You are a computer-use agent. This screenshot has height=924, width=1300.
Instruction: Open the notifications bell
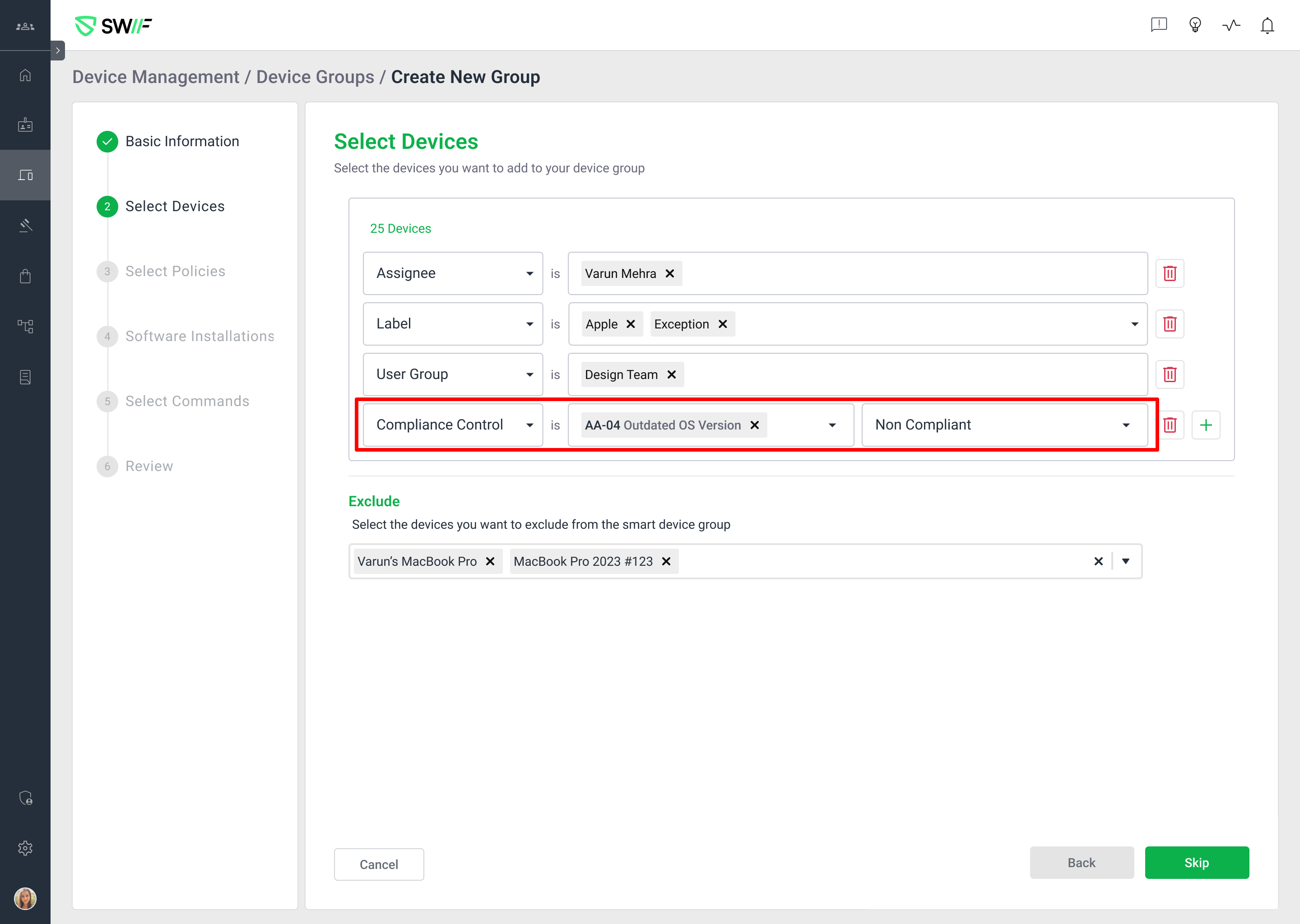(1267, 26)
